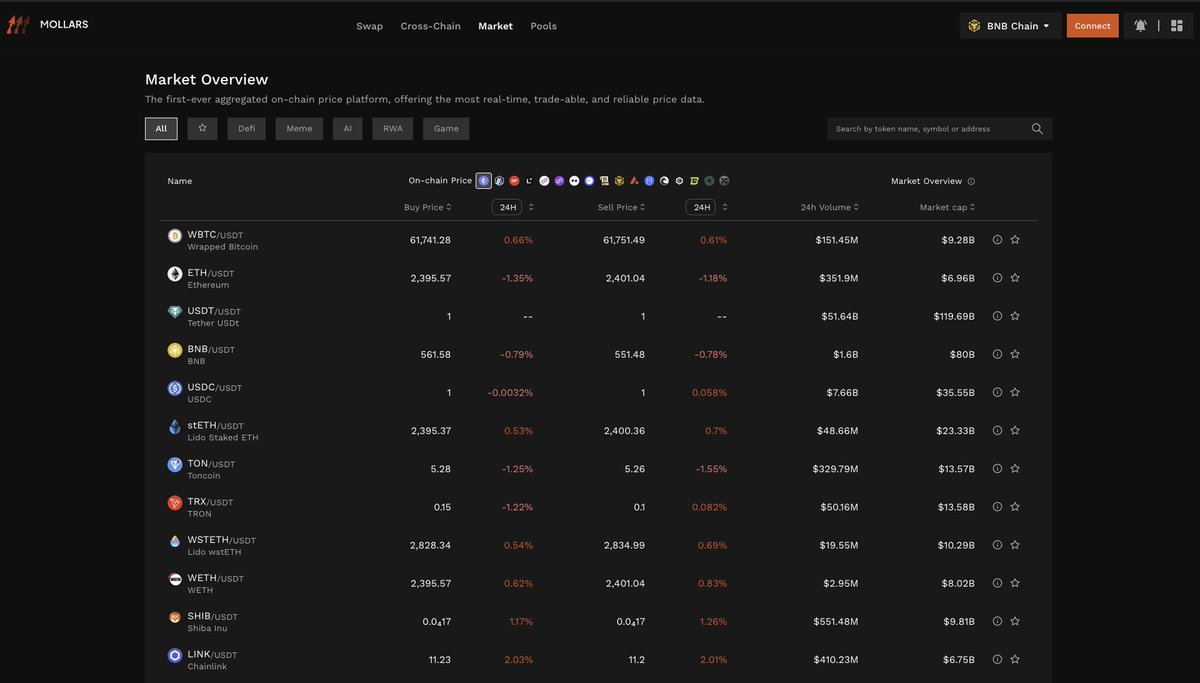Sort by 24h Volume column
Screen dimensions: 1200x683
click(829, 207)
